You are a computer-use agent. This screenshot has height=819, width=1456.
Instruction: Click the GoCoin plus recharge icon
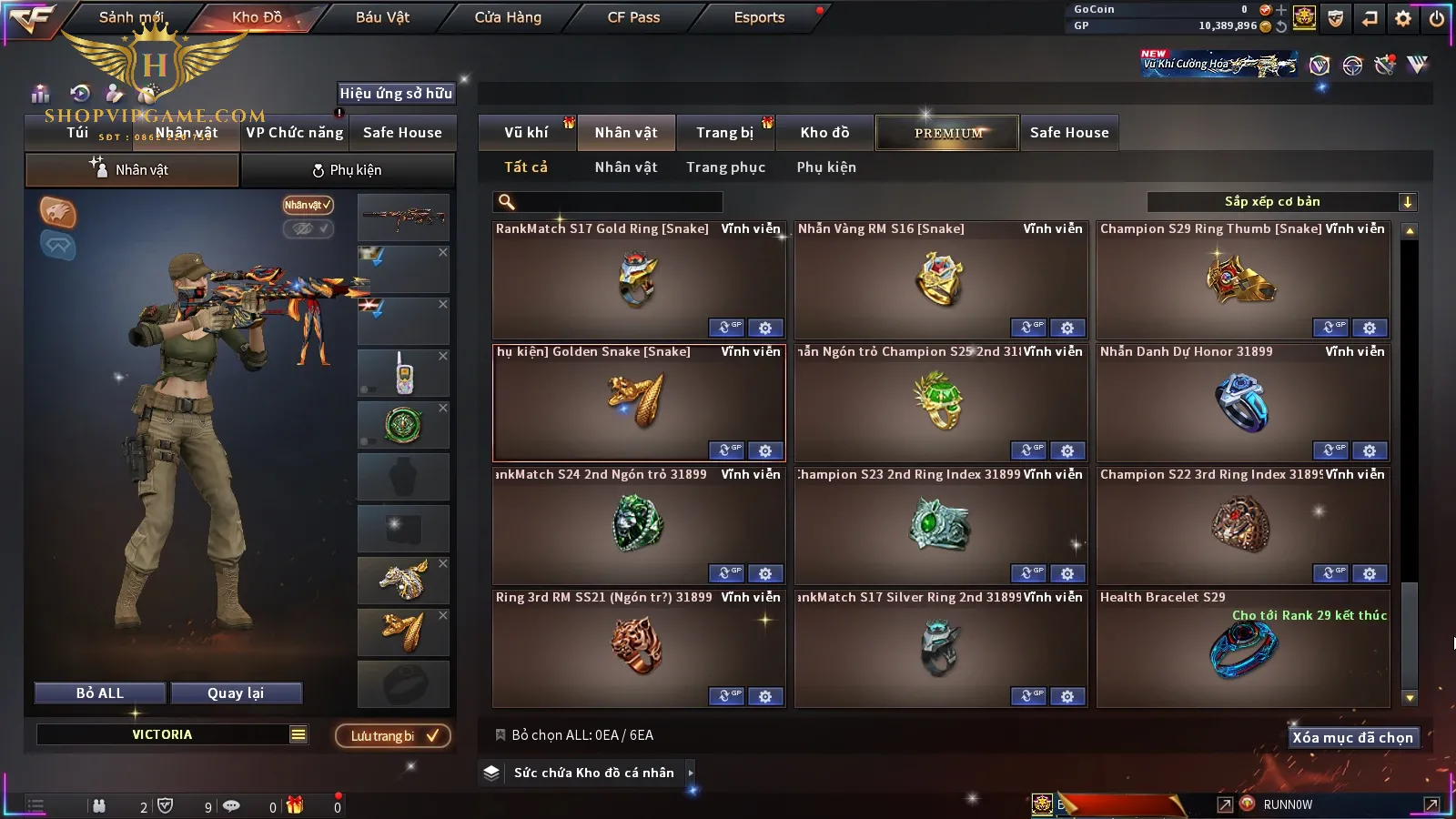click(1281, 10)
